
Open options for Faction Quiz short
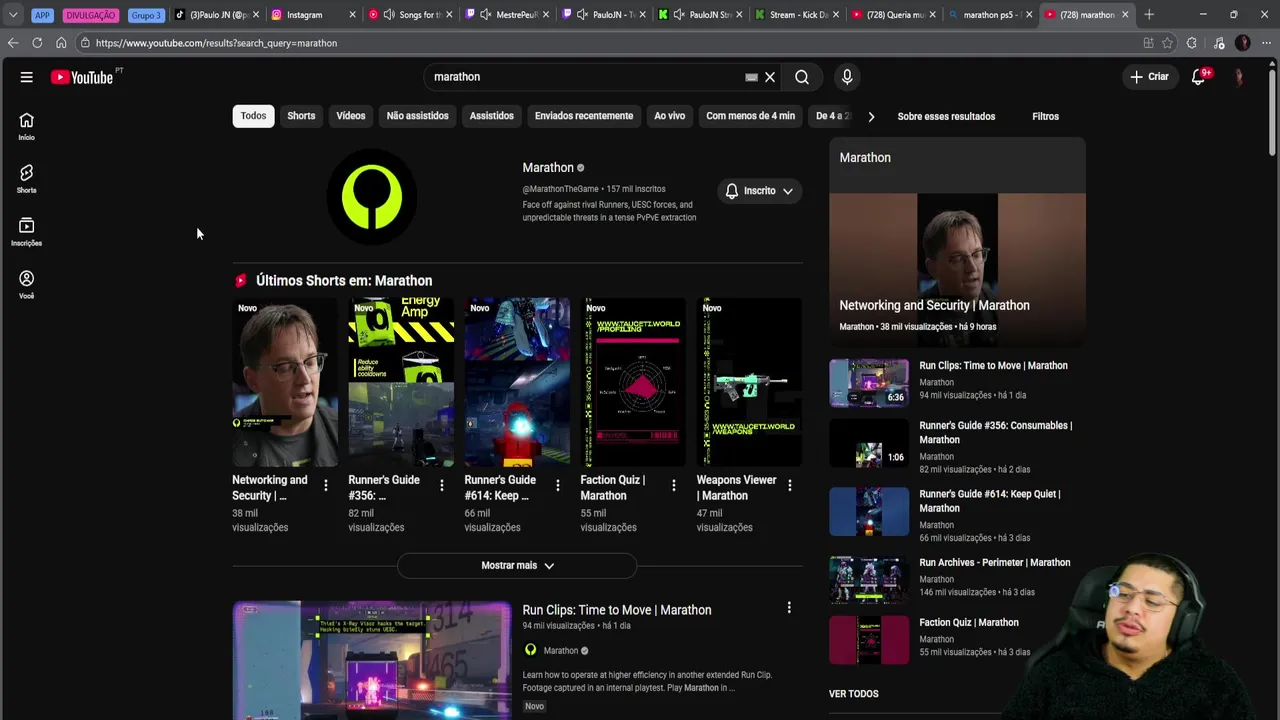click(673, 485)
